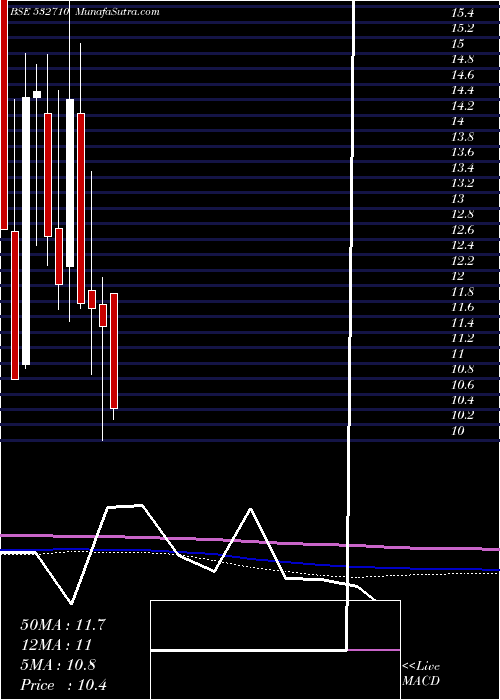
Task: Click the 50MA : 11.7 readout
Action: coord(63,625)
